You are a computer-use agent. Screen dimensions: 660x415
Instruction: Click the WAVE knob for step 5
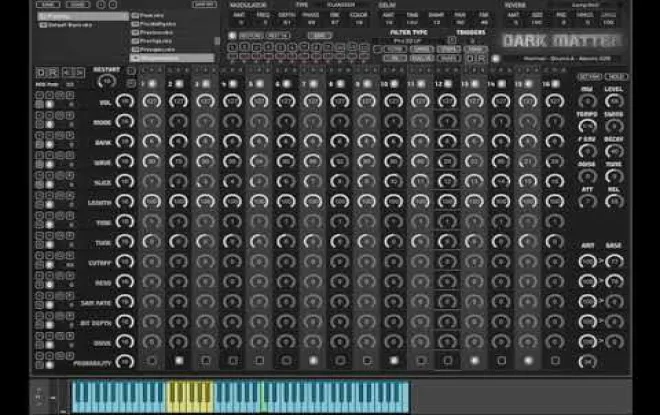tap(259, 161)
